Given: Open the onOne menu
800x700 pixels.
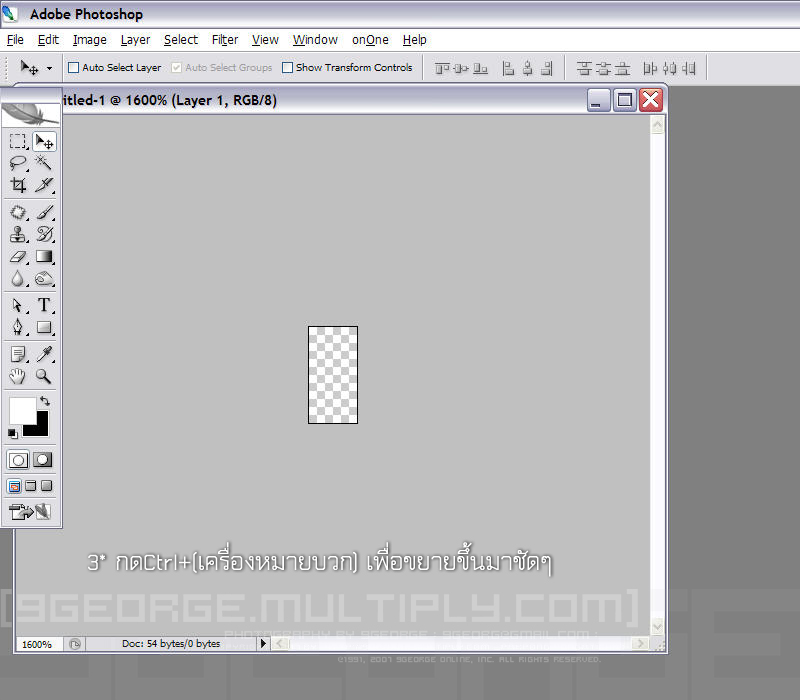Looking at the screenshot, I should (x=370, y=40).
